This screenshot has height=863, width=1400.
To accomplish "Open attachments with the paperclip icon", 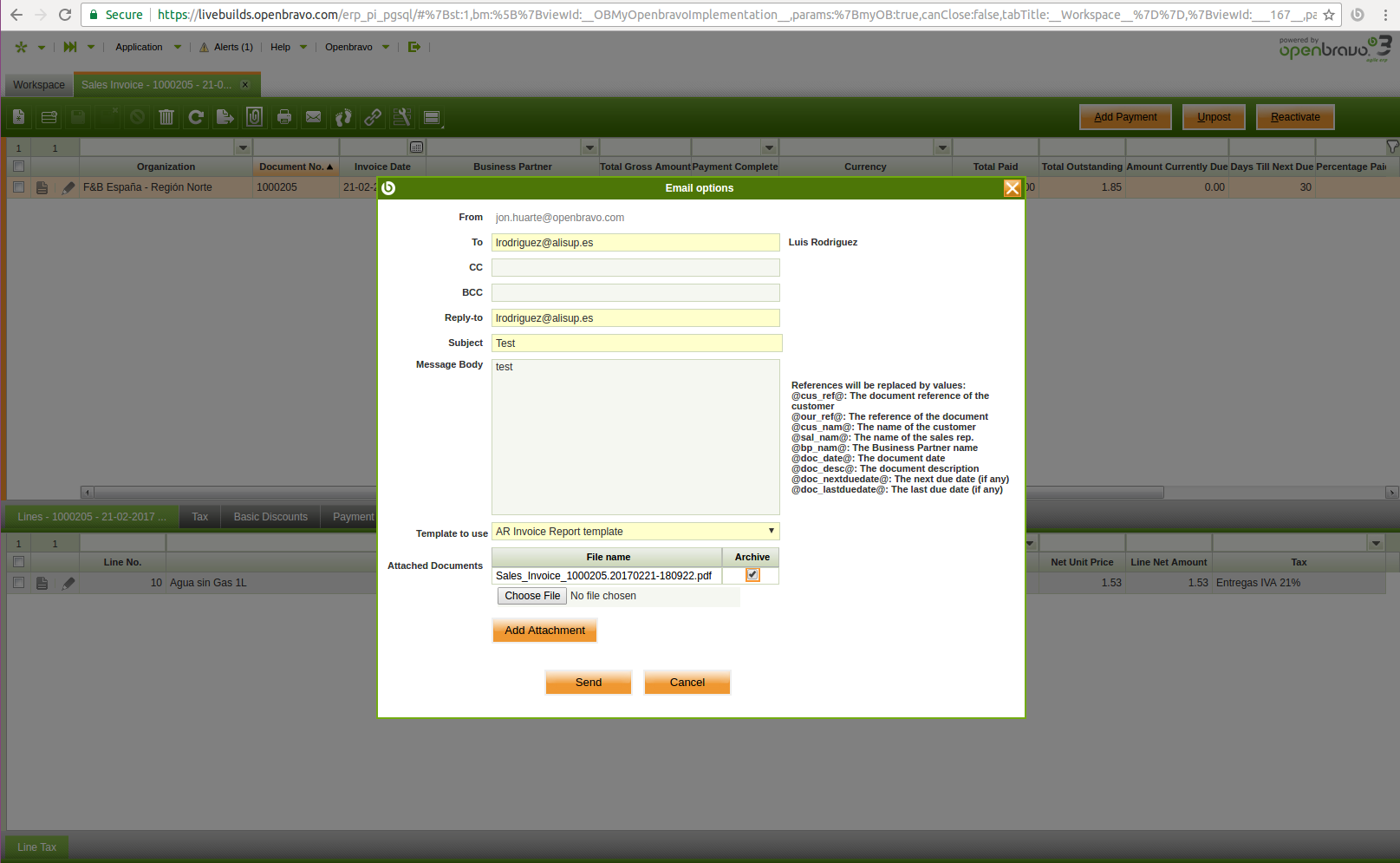I will 255,117.
